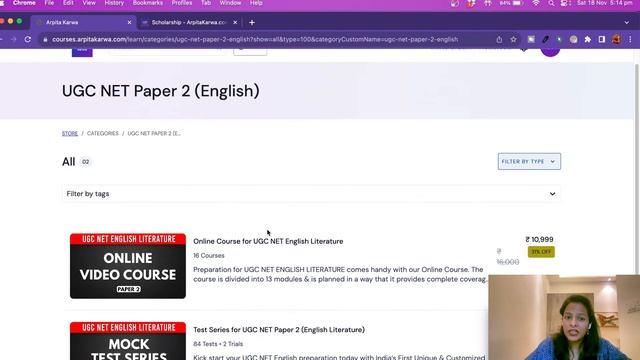Open the CATEGORIES breadcrumb

[x=102, y=133]
